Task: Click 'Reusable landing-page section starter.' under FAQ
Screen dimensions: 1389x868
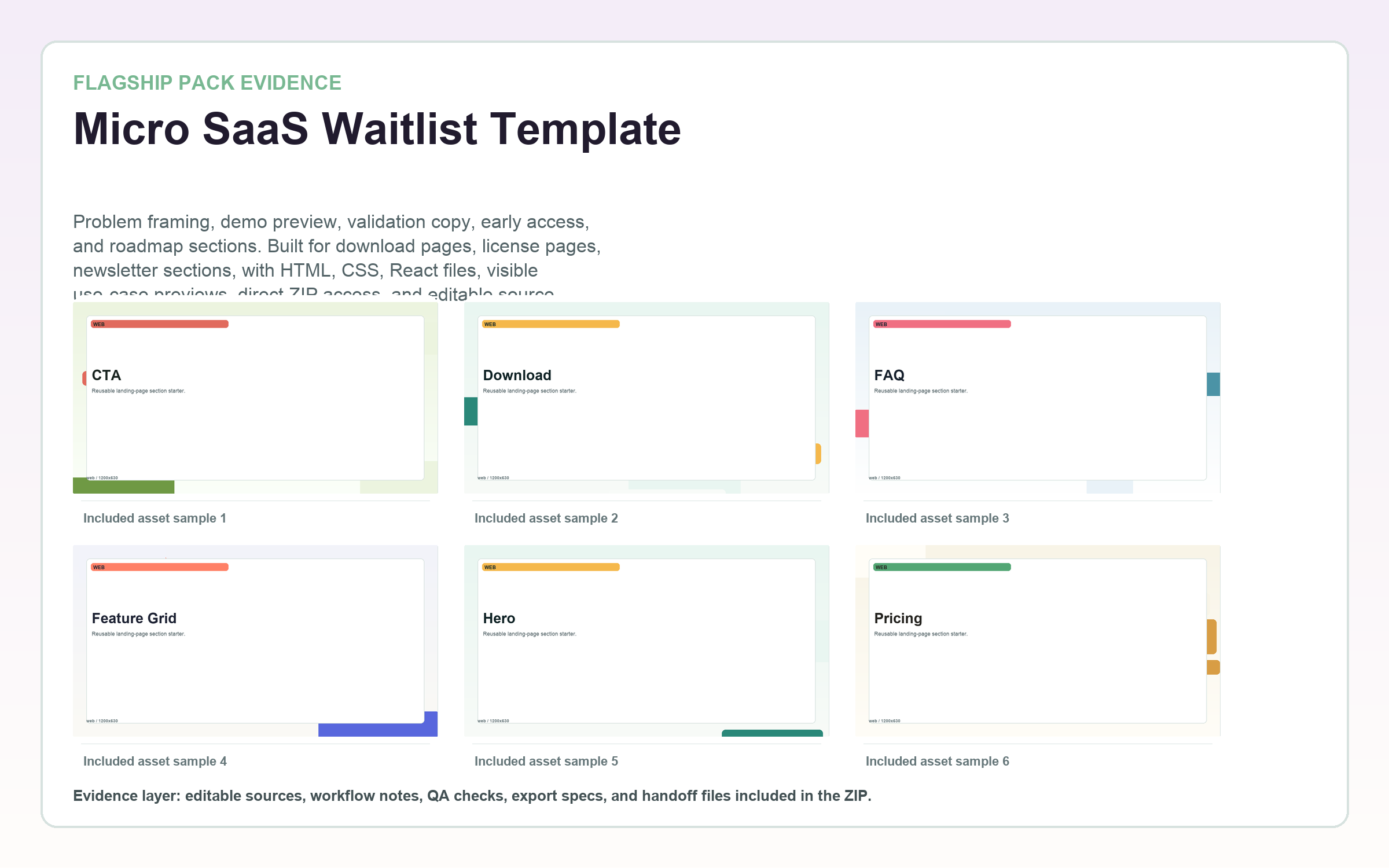Action: (x=921, y=391)
